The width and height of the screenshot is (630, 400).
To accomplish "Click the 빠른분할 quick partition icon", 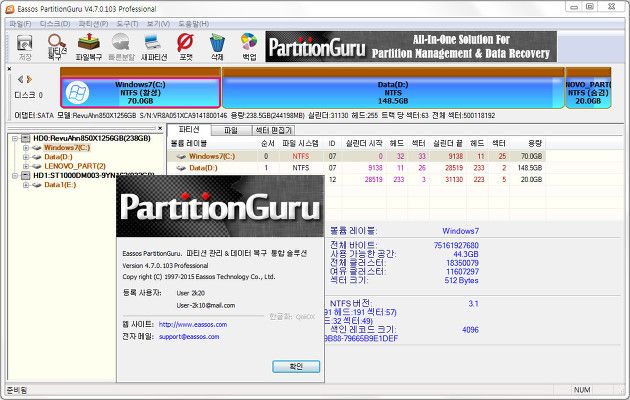I will coord(121,47).
